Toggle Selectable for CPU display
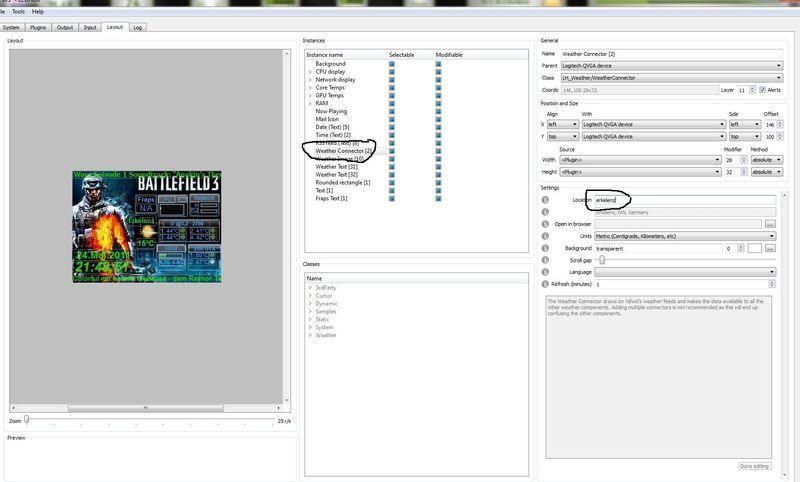Viewport: 800px width, 482px height. [392, 72]
